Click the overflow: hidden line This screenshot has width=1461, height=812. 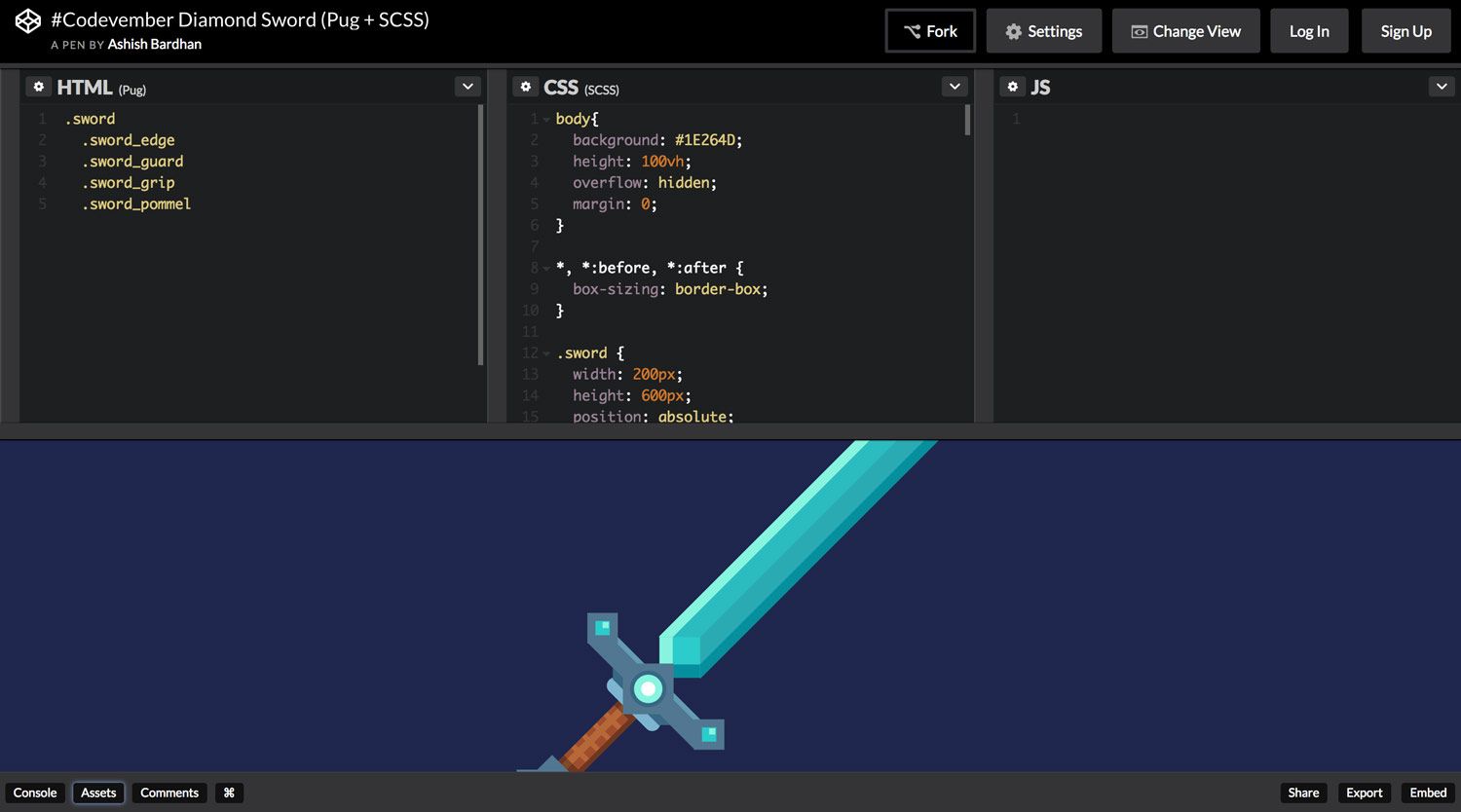pyautogui.click(x=645, y=183)
